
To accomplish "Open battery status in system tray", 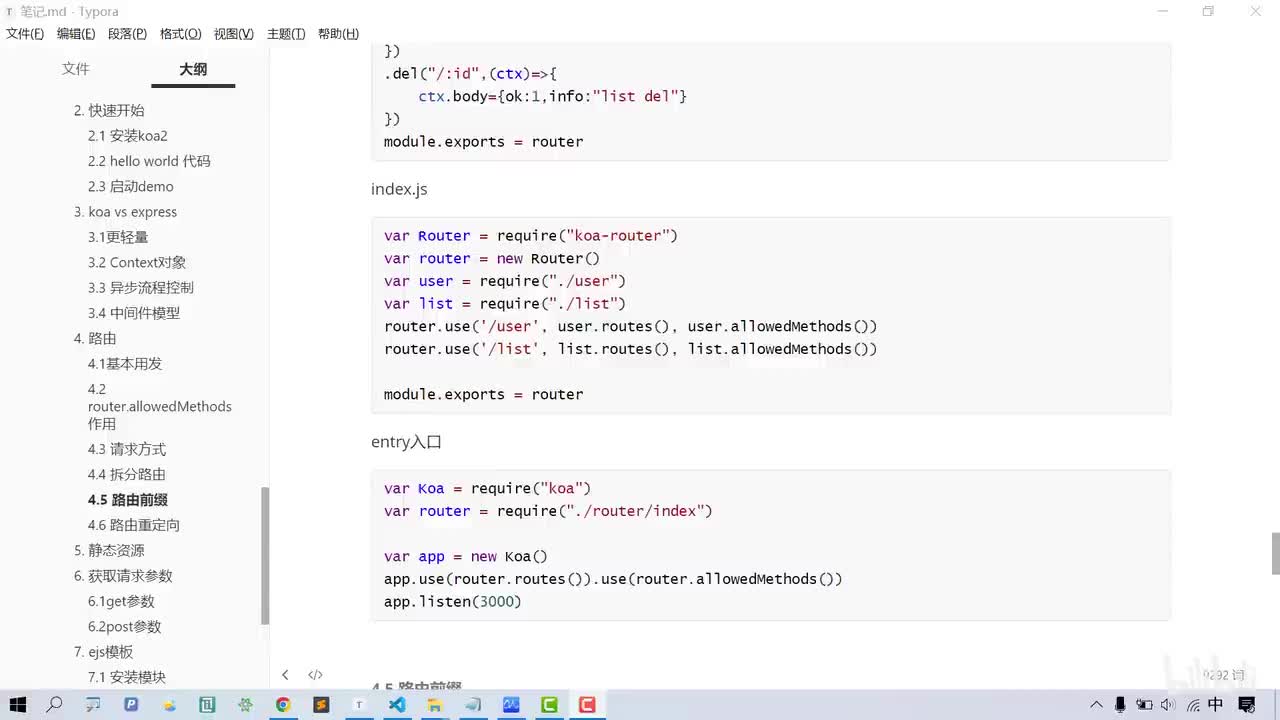I will tap(1144, 705).
